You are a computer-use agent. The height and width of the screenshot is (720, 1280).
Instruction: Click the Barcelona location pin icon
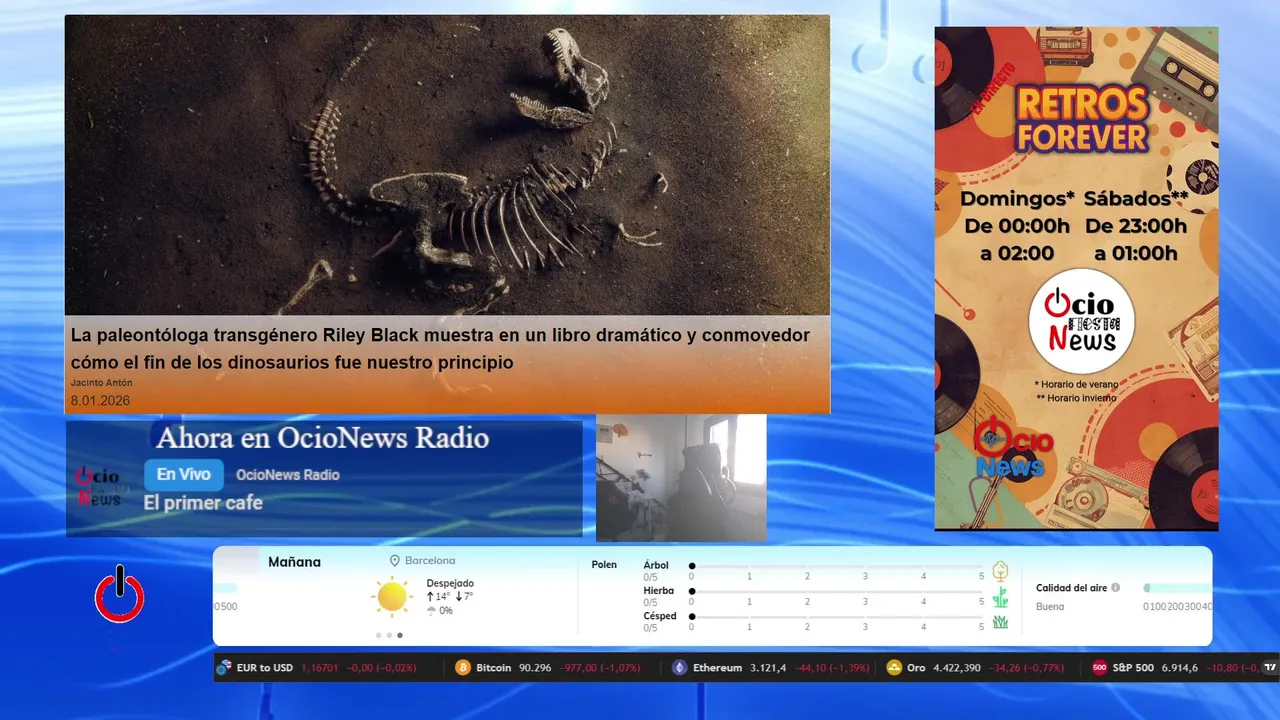[395, 561]
